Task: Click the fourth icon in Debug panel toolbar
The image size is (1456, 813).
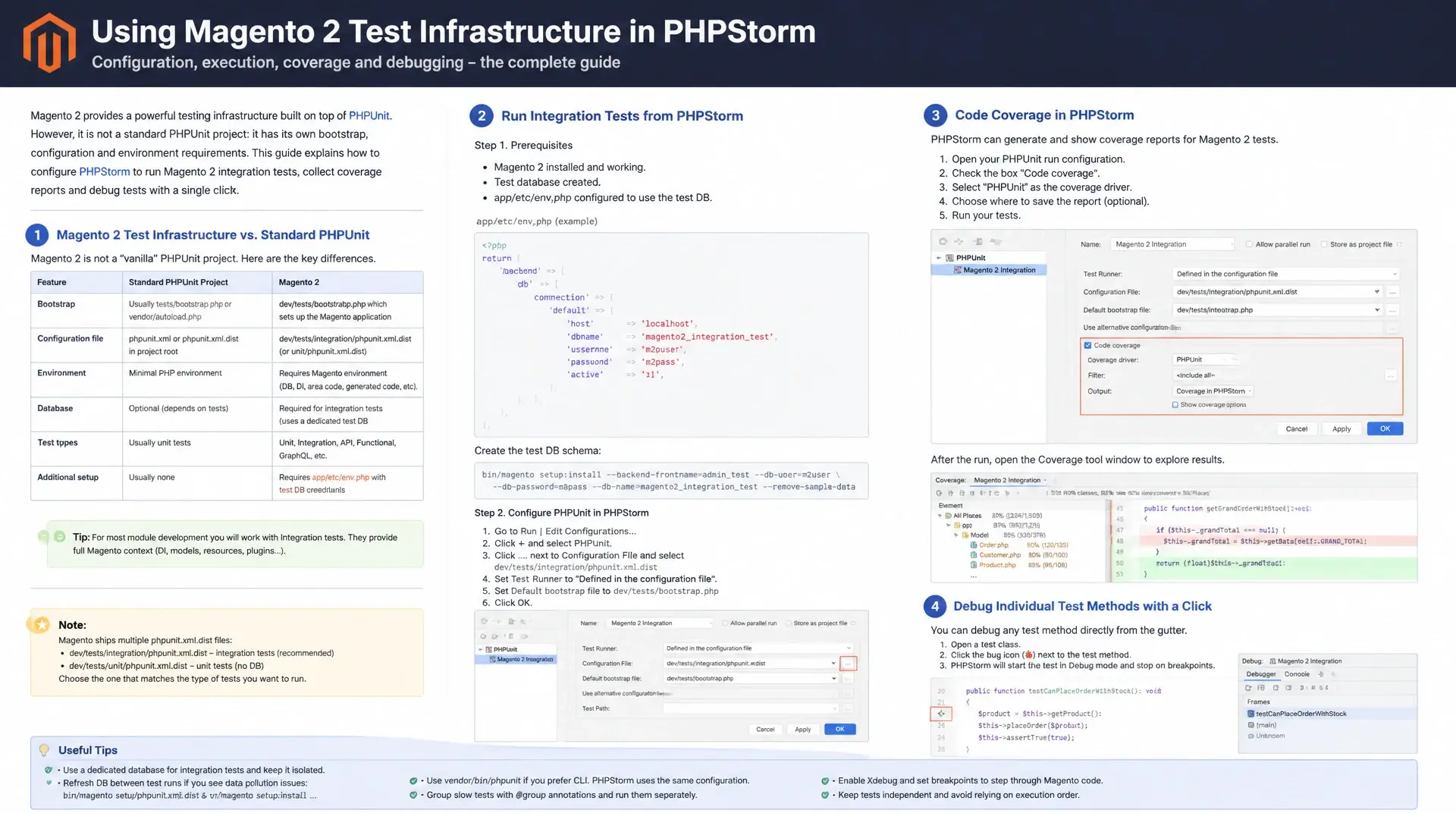Action: [1288, 688]
